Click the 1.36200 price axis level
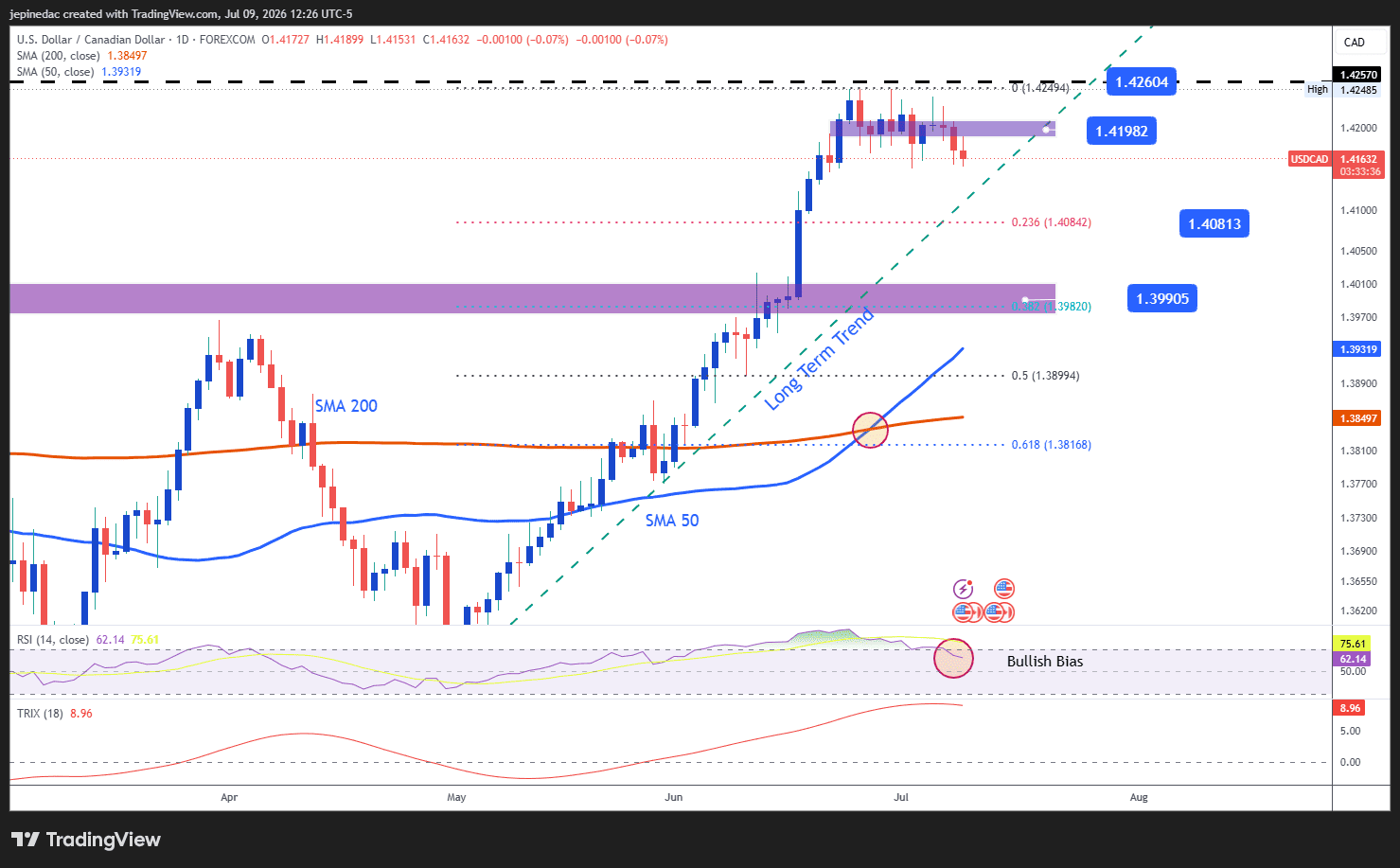This screenshot has width=1400, height=868. pyautogui.click(x=1358, y=611)
